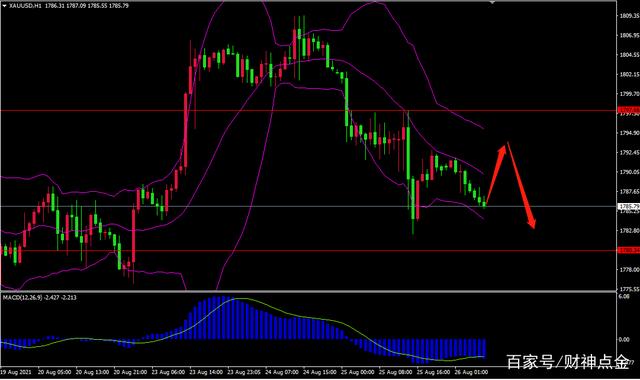Click the yellow-green MACD signal line peak
The height and width of the screenshot is (380, 640).
point(239,299)
